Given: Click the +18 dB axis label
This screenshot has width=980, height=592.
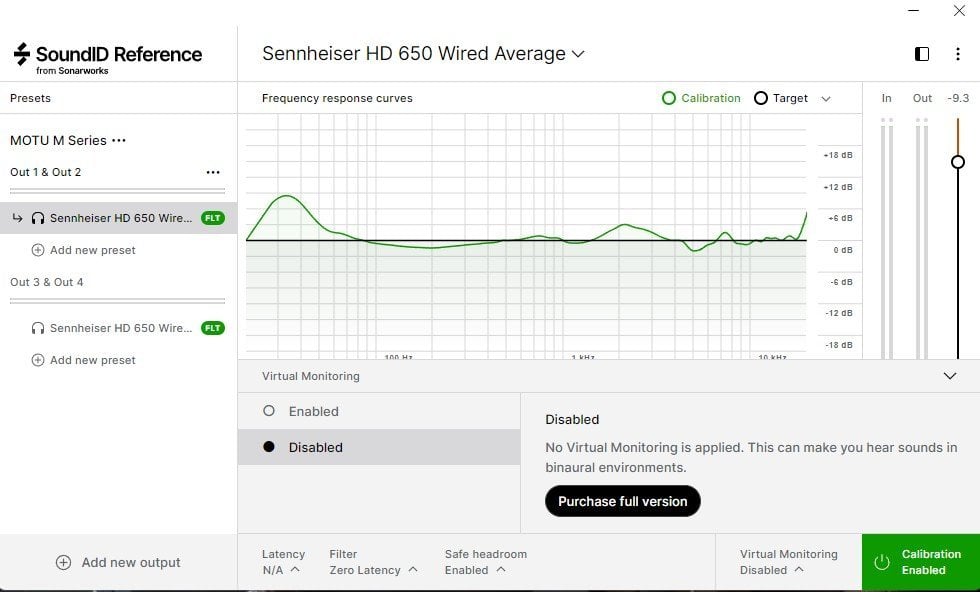Looking at the screenshot, I should [x=839, y=155].
